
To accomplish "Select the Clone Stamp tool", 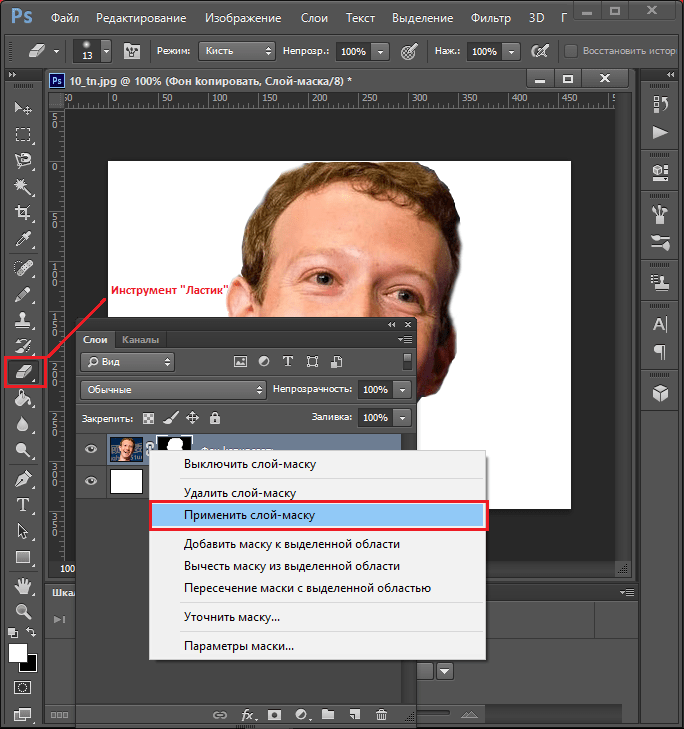I will (x=23, y=320).
